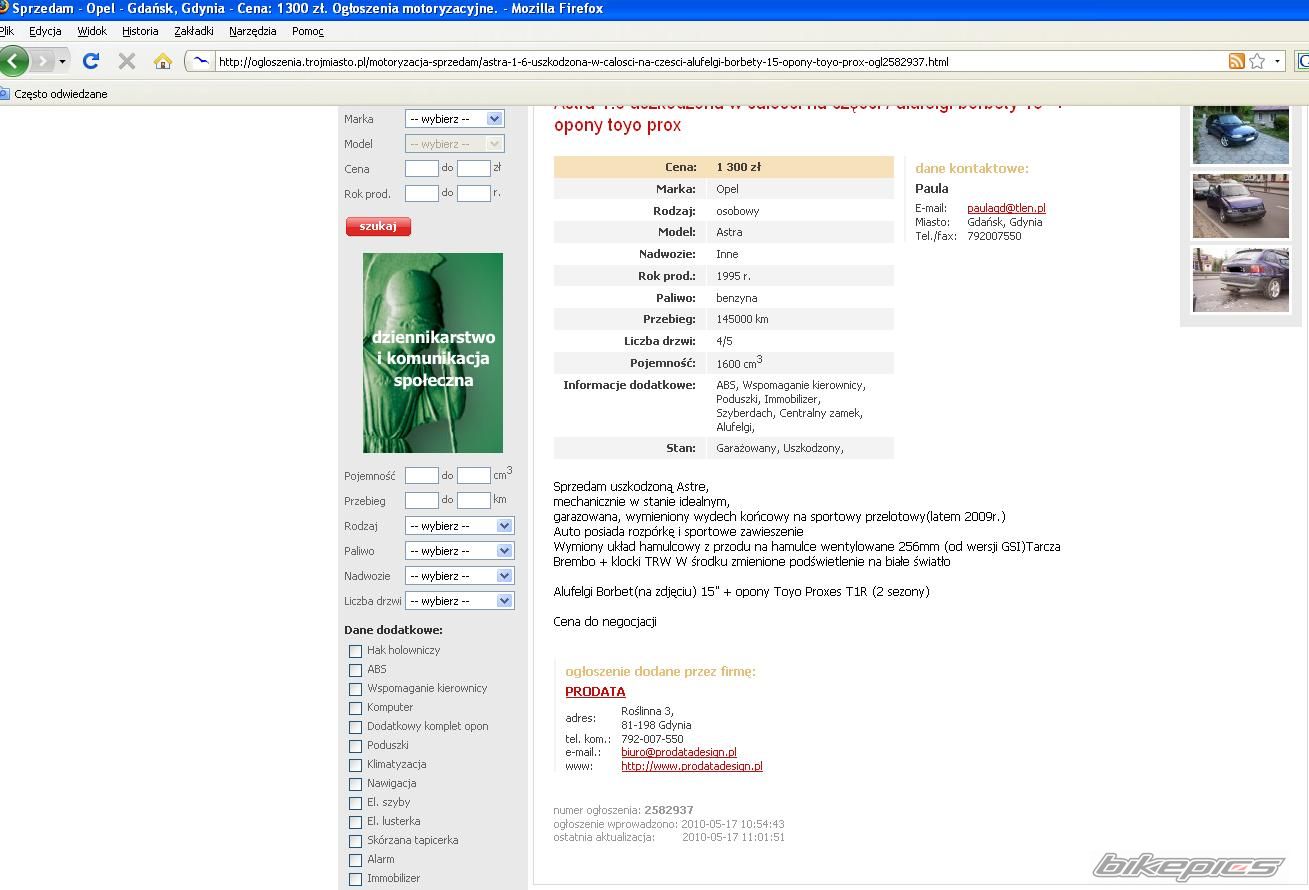Click the Stop loading X icon
This screenshot has height=890, width=1309.
tap(127, 61)
